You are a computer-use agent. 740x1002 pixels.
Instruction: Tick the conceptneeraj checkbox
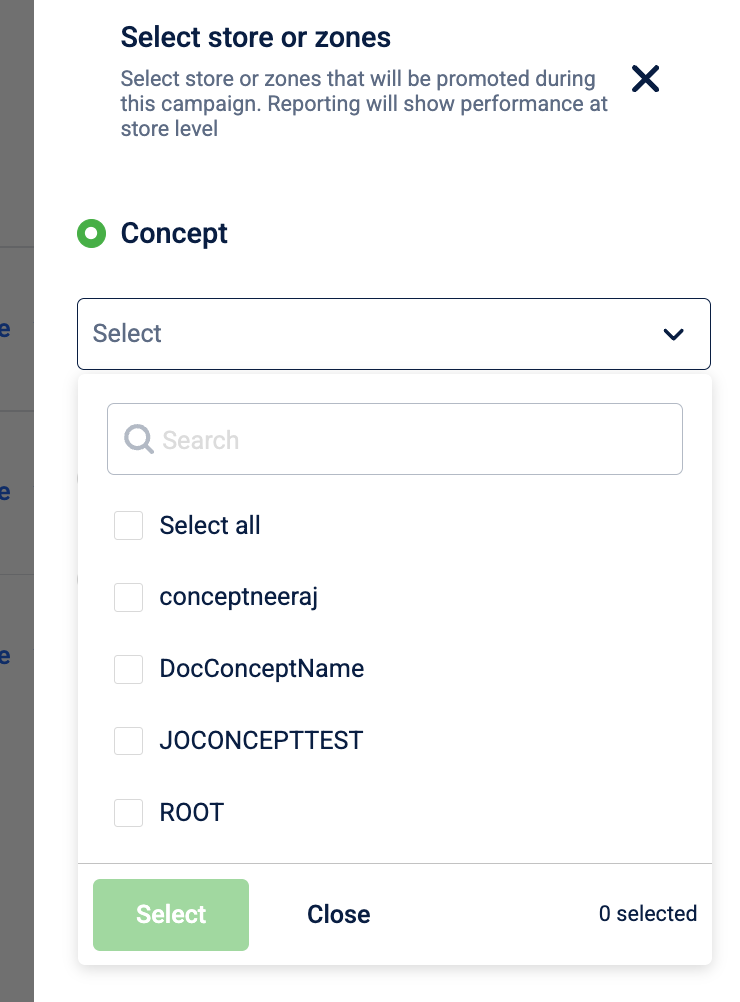(x=128, y=597)
